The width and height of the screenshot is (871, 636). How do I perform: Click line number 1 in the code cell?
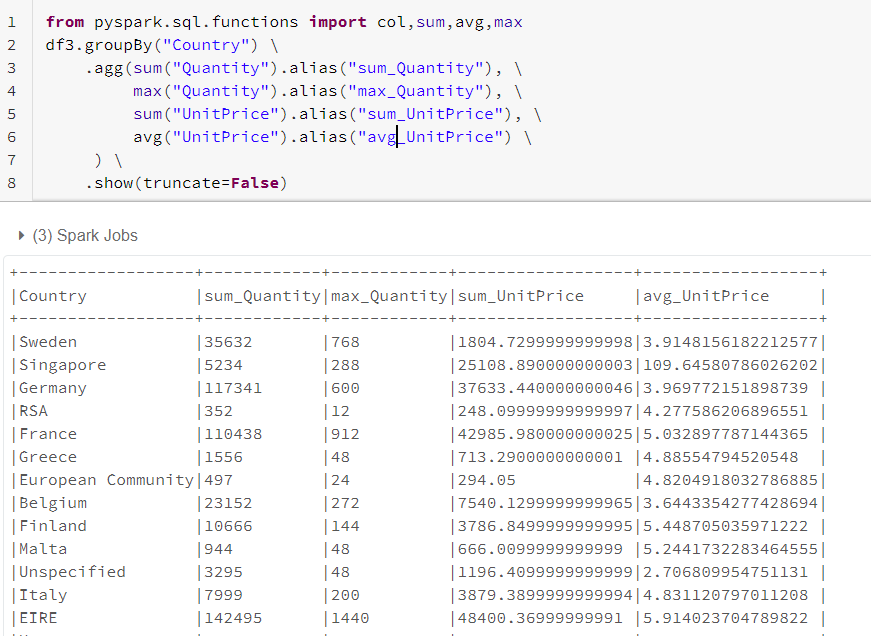(10, 21)
